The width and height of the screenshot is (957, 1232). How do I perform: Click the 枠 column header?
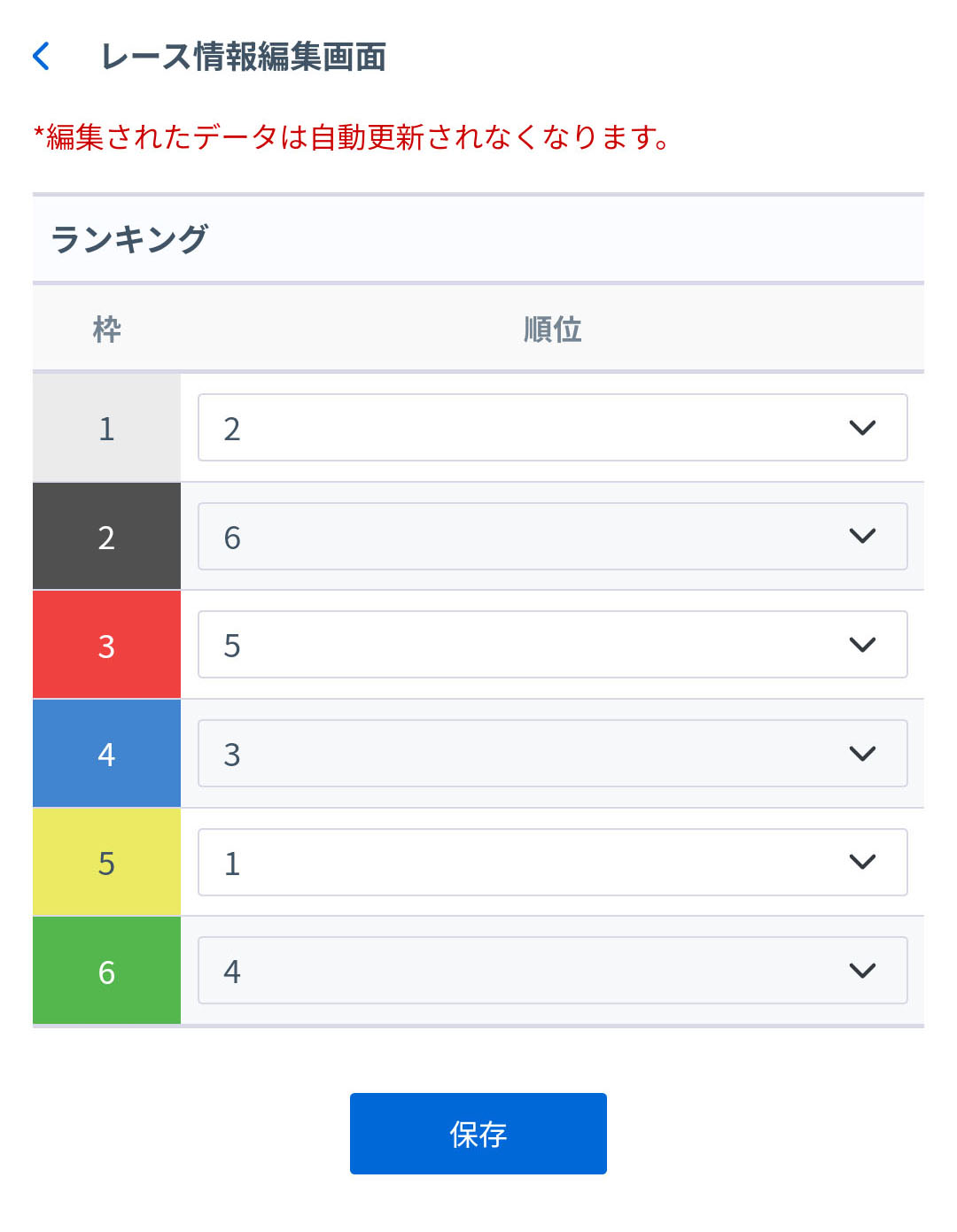(106, 329)
